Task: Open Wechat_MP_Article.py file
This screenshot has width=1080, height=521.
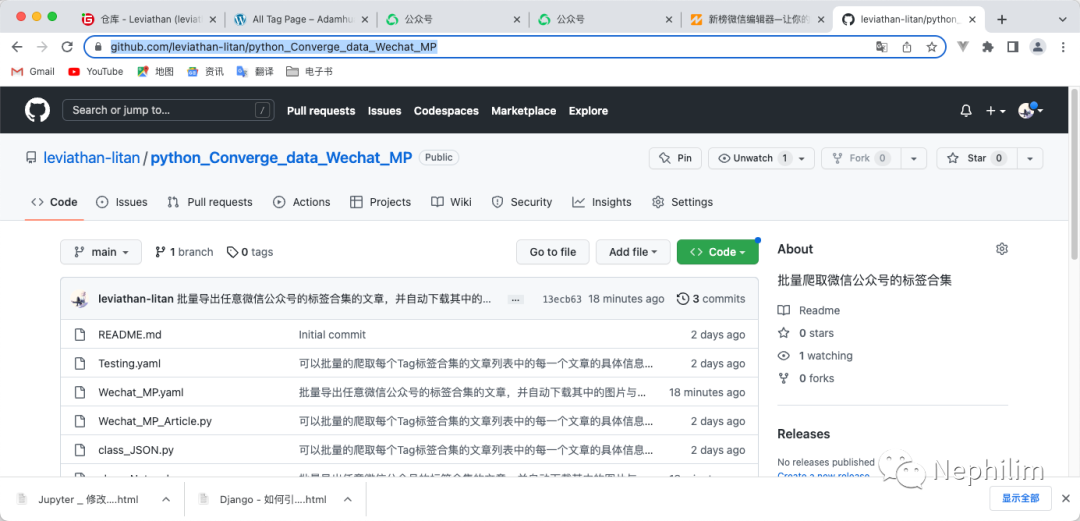Action: [155, 421]
